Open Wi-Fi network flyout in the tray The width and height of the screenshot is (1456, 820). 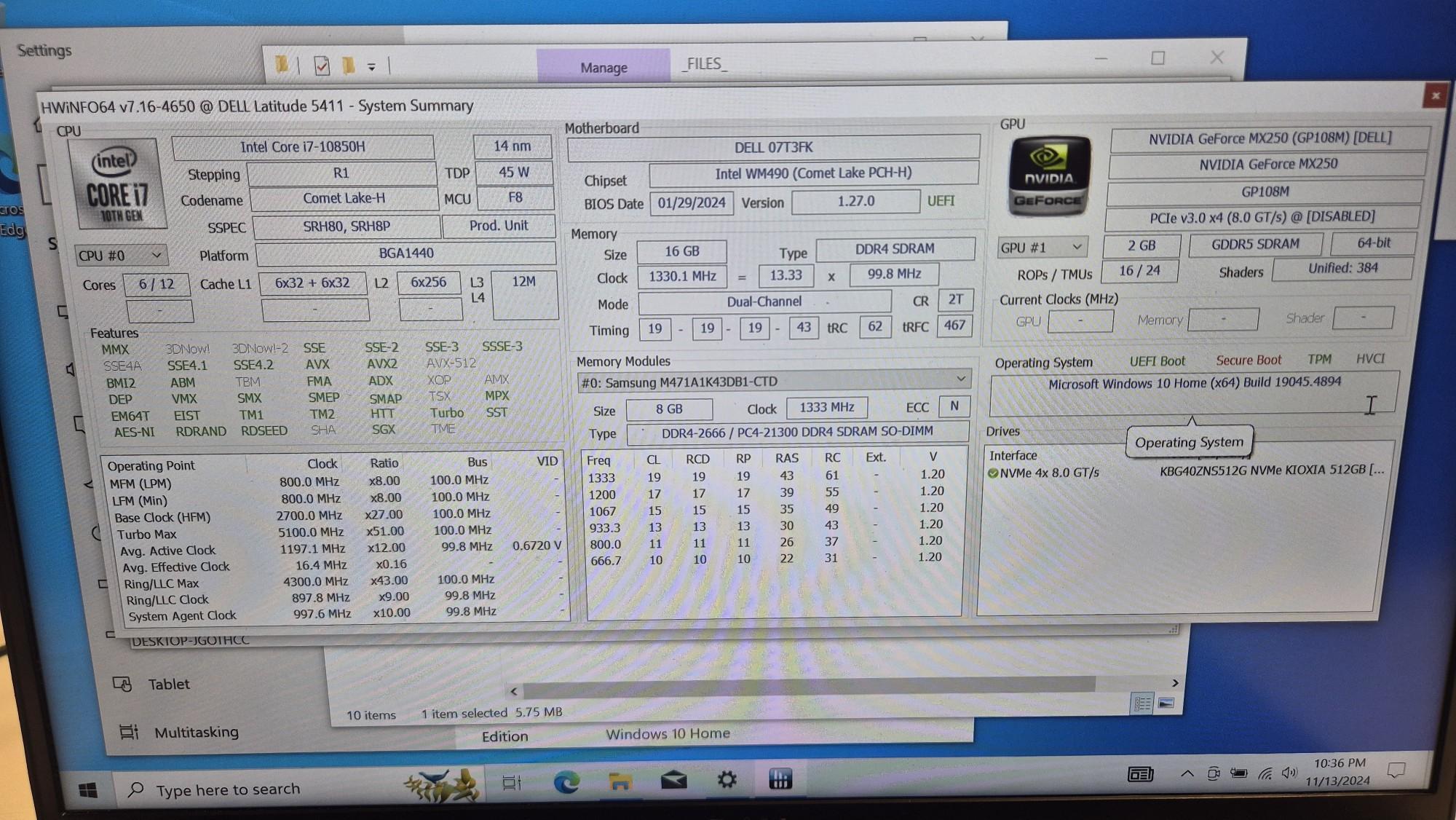tap(1265, 773)
